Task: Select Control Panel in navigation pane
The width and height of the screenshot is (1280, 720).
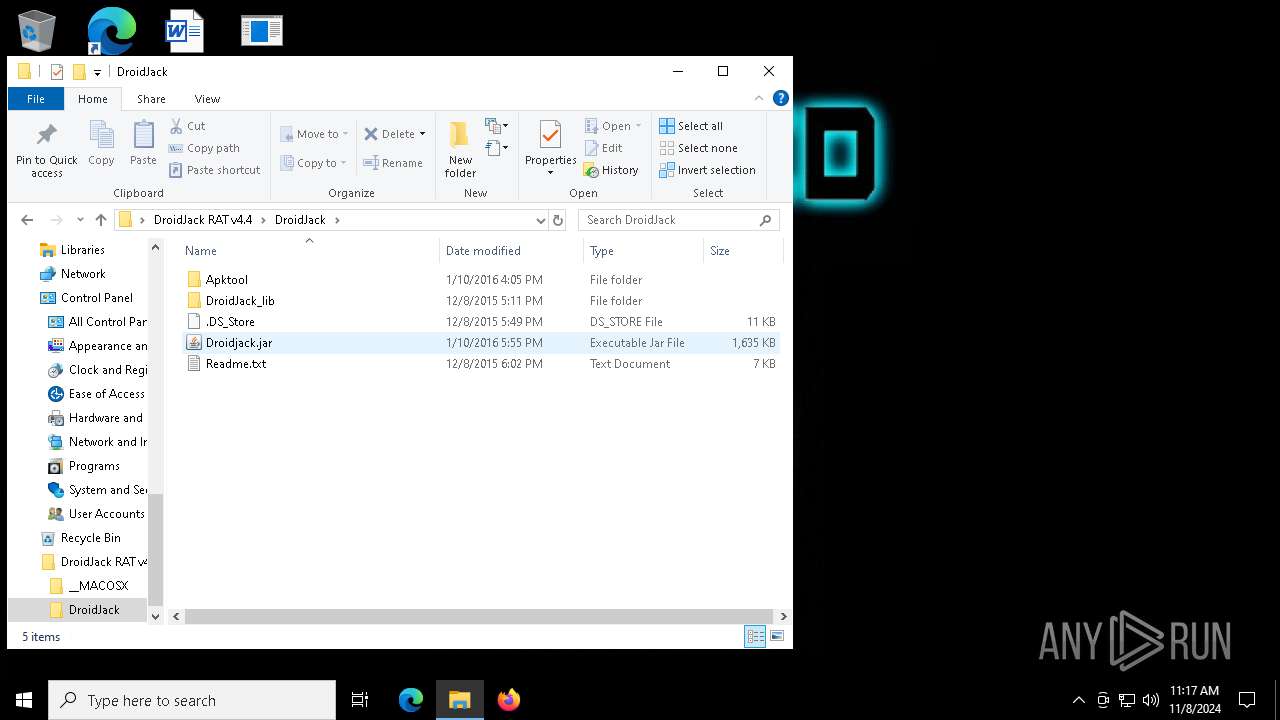Action: click(96, 298)
